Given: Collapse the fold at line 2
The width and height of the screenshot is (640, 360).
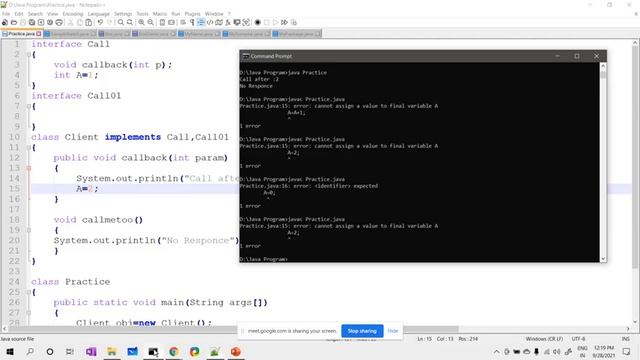Looking at the screenshot, I should click(x=29, y=54).
